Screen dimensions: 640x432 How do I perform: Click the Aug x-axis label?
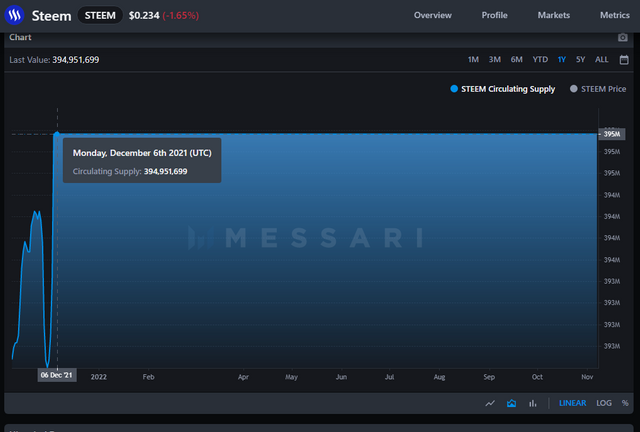pos(439,377)
